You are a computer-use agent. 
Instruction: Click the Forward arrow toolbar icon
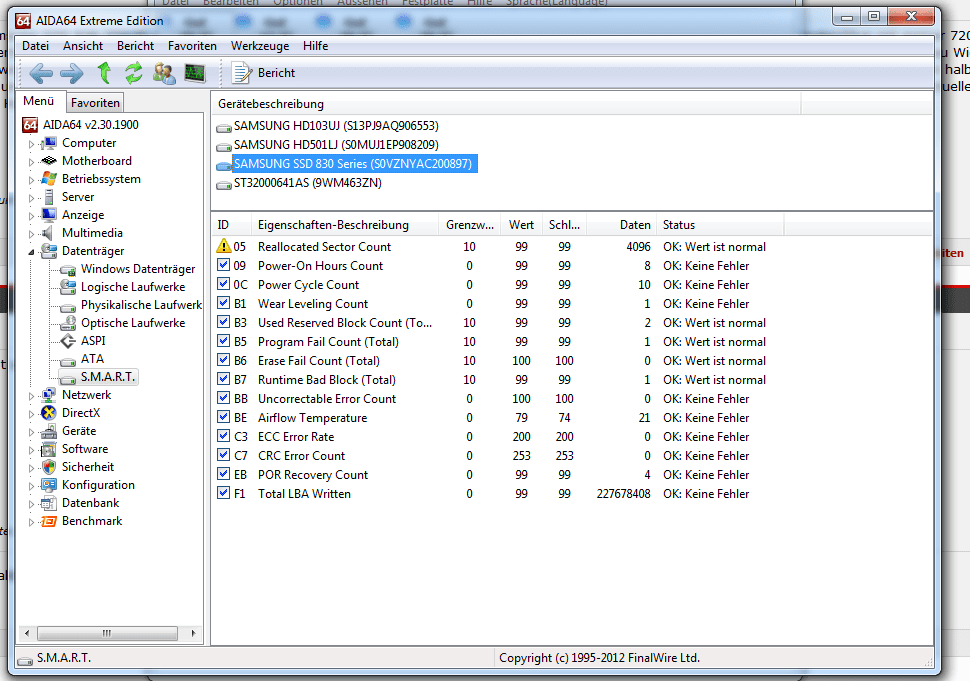[72, 74]
